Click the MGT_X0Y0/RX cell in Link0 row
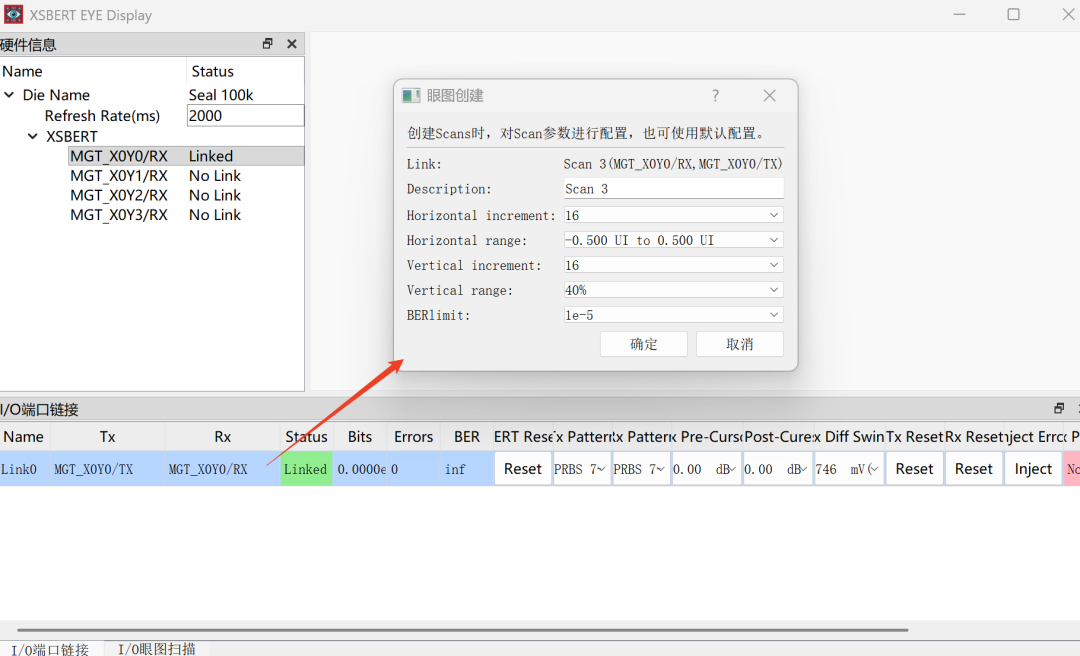The image size is (1080, 656). [222, 469]
